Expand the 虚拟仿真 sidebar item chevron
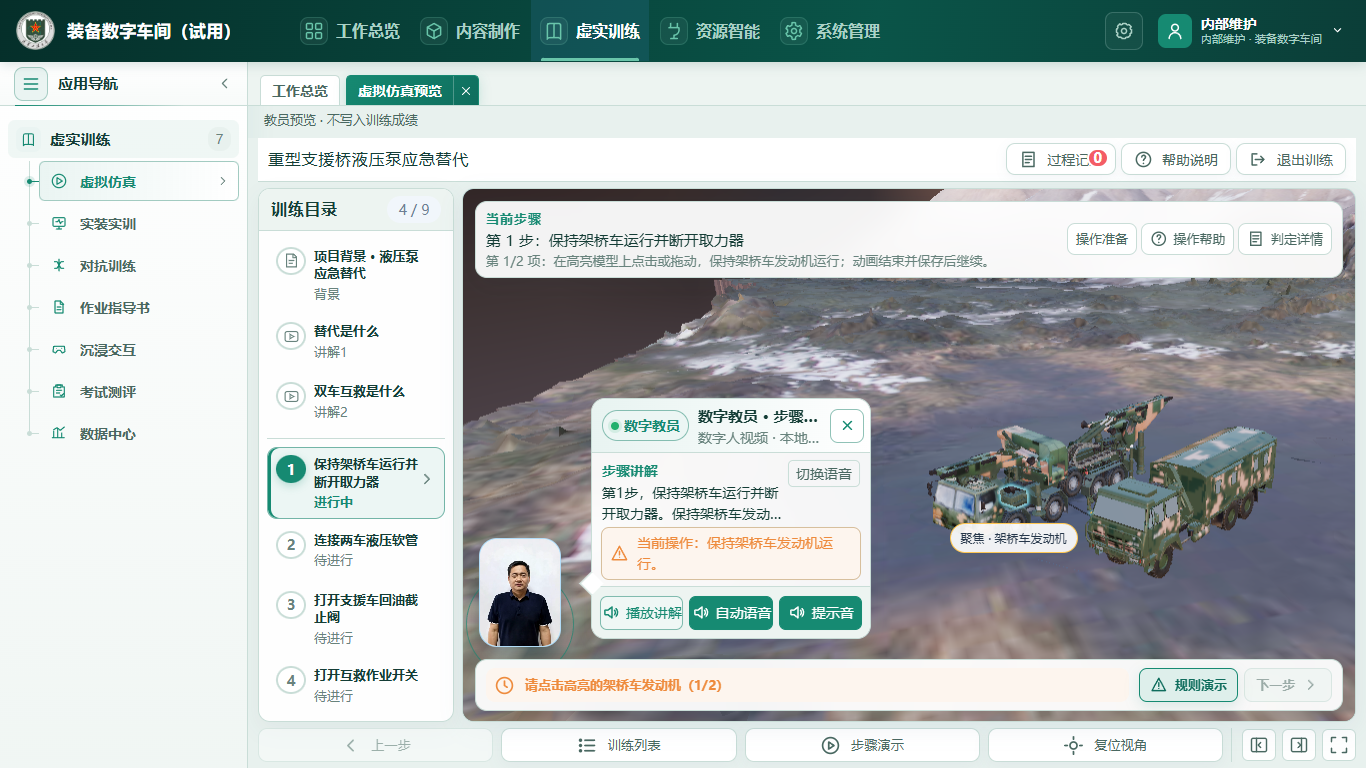Screen dimensions: 1366x768 click(x=222, y=182)
